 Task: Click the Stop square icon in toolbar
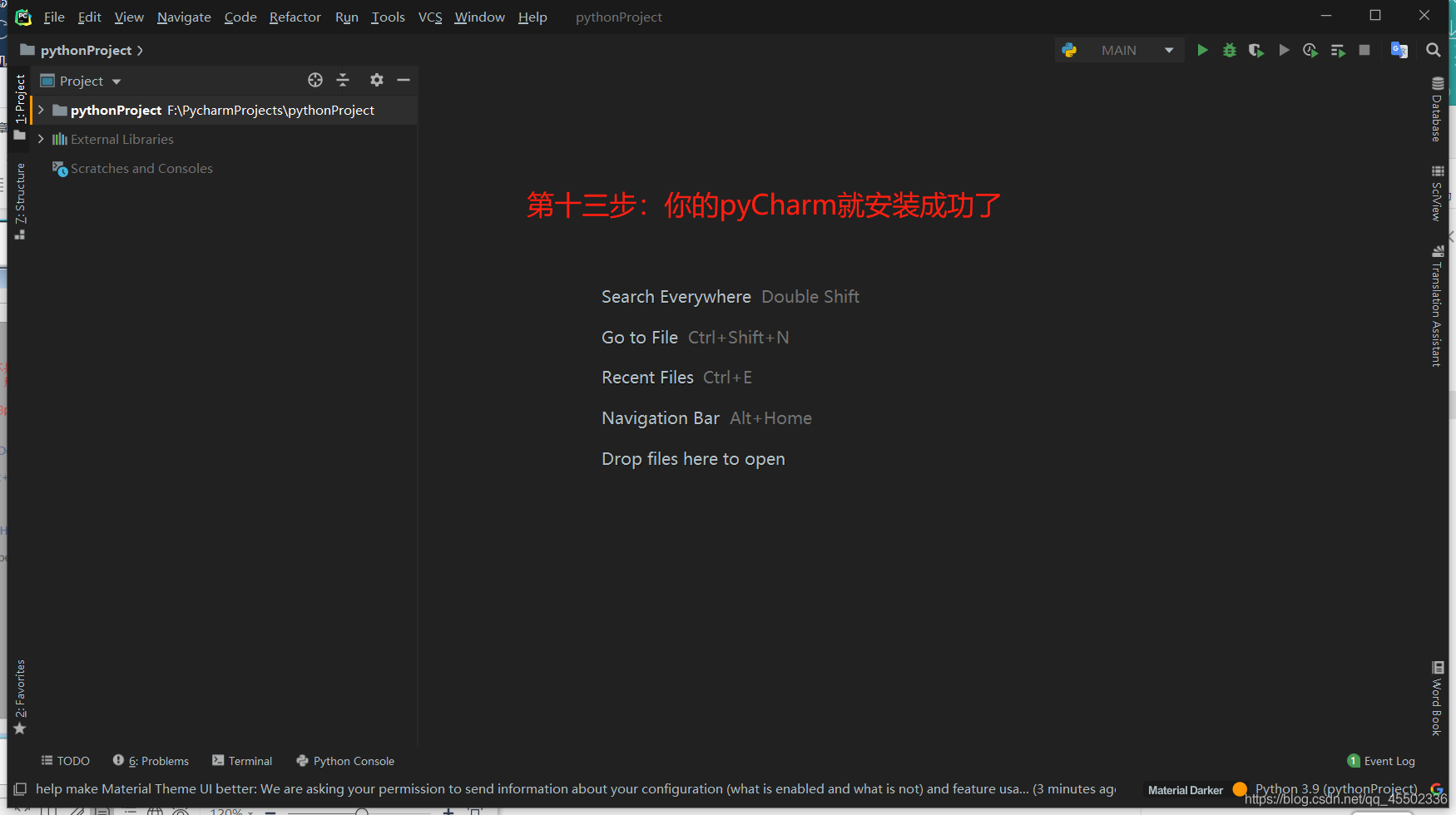(1364, 51)
